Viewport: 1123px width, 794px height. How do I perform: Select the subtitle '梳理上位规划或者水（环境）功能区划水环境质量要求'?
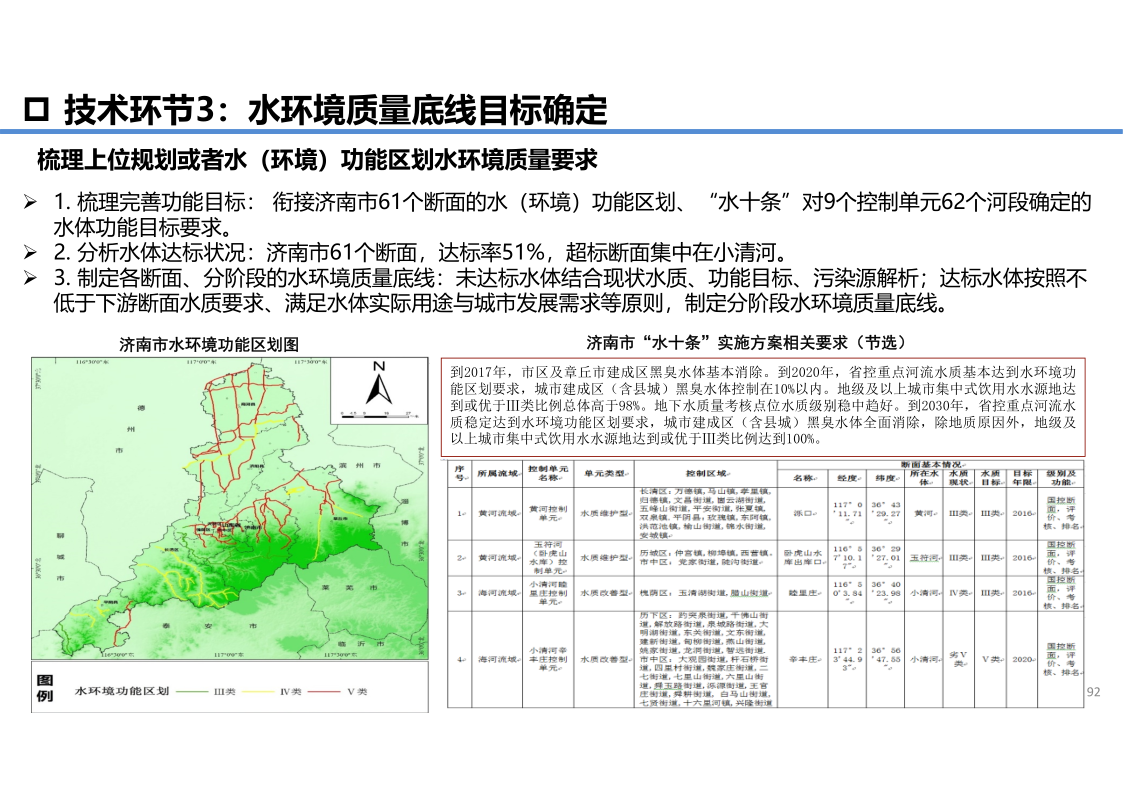coord(317,160)
